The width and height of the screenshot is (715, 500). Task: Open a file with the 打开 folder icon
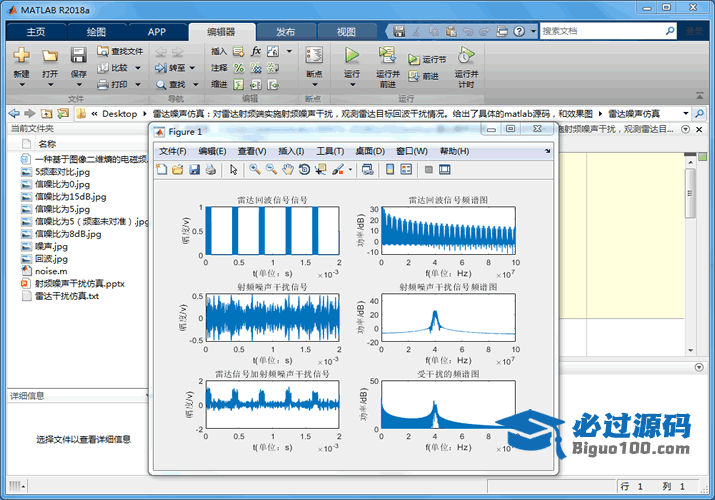(50, 56)
